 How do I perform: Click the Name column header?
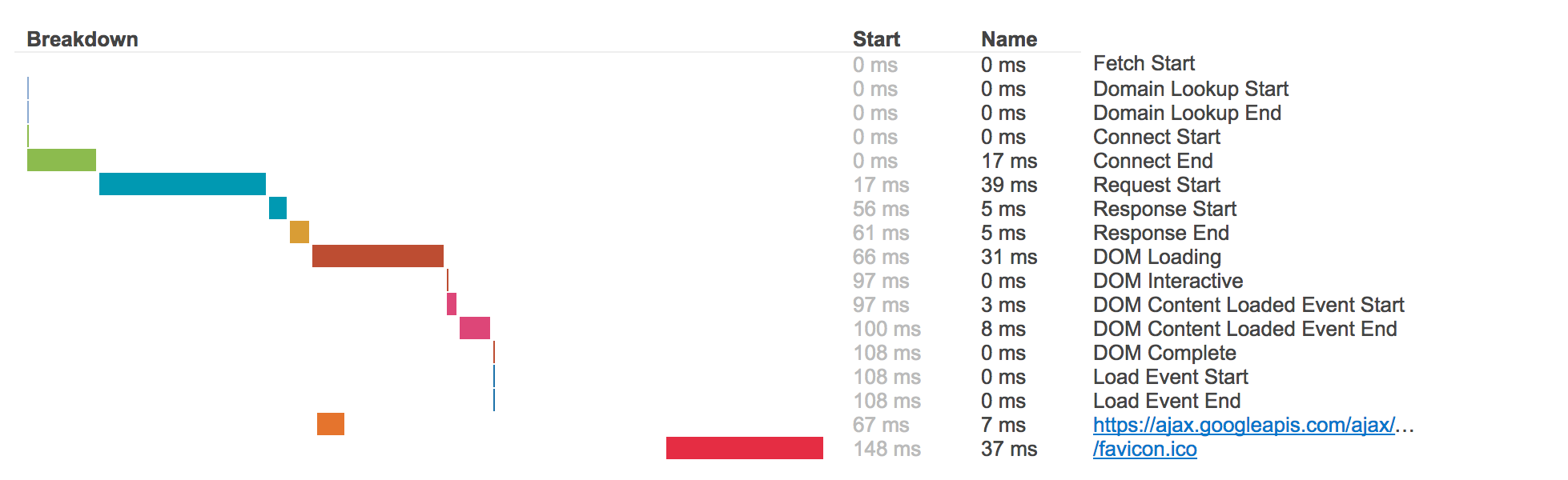pyautogui.click(x=1009, y=39)
